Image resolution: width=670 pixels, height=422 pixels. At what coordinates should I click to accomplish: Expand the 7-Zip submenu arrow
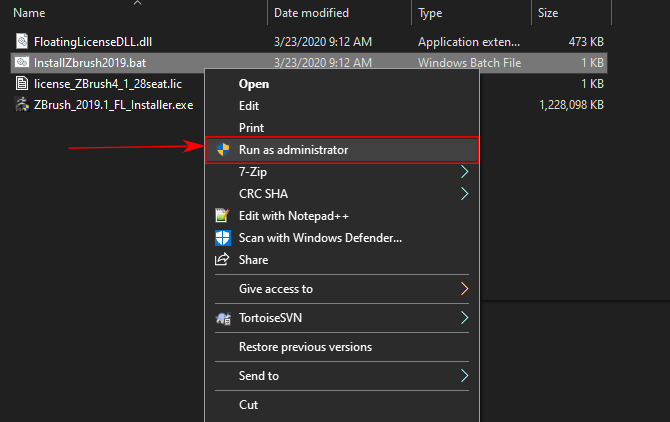464,172
